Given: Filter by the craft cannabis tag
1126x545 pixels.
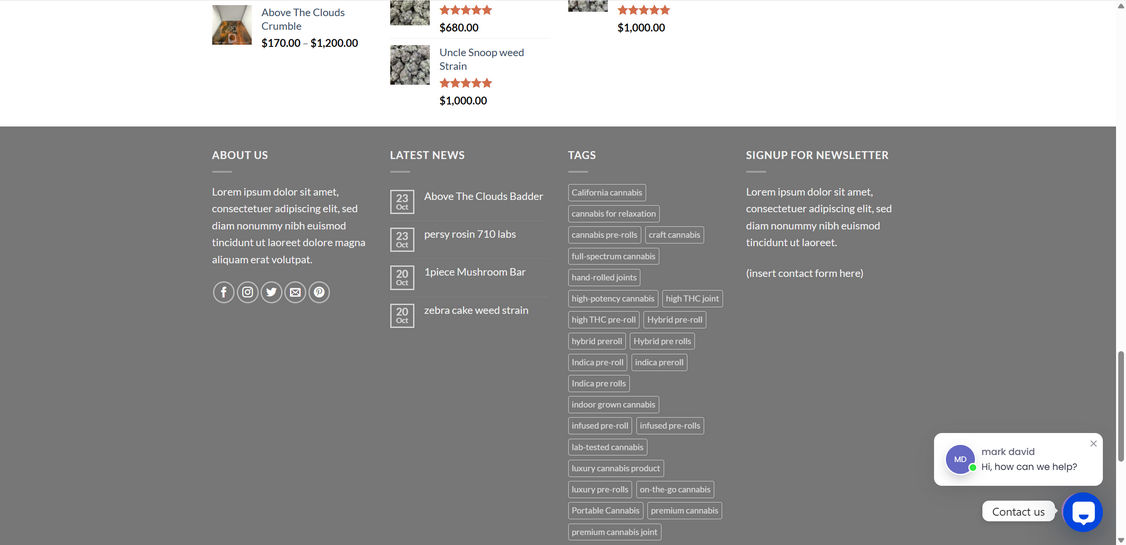Looking at the screenshot, I should [x=674, y=235].
